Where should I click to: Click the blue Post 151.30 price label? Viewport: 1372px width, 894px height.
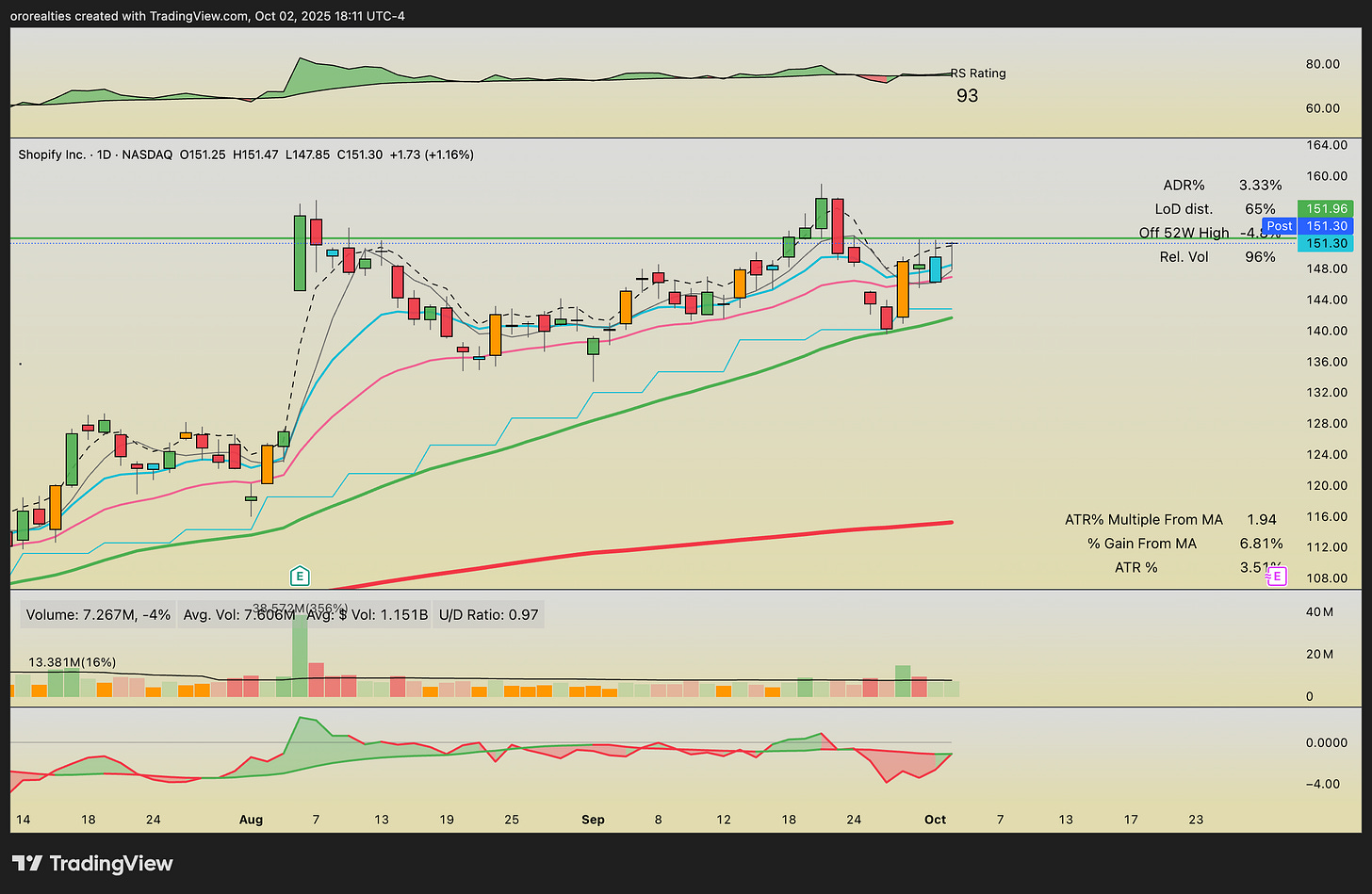click(x=1308, y=226)
